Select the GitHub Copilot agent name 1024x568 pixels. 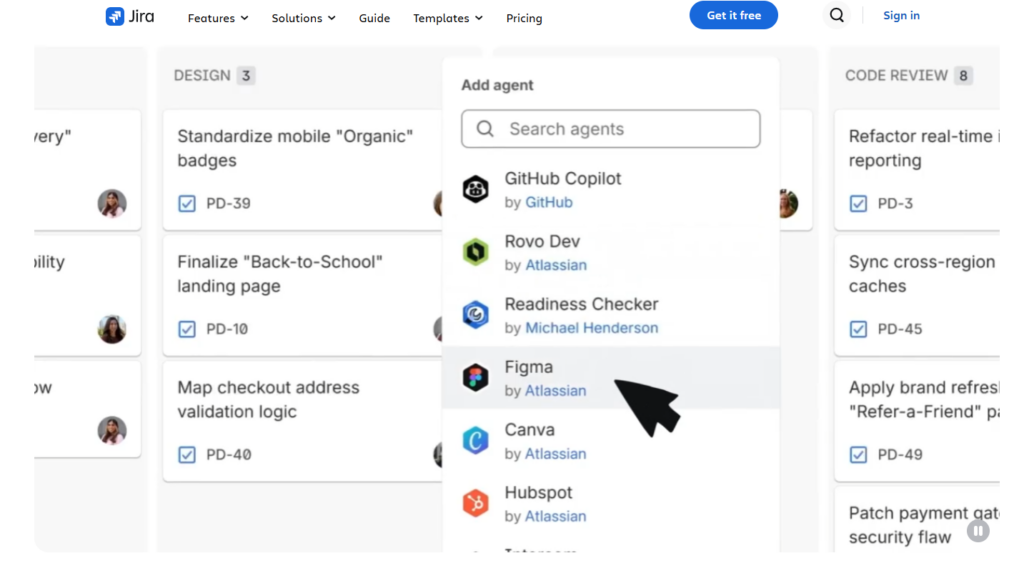coord(563,178)
